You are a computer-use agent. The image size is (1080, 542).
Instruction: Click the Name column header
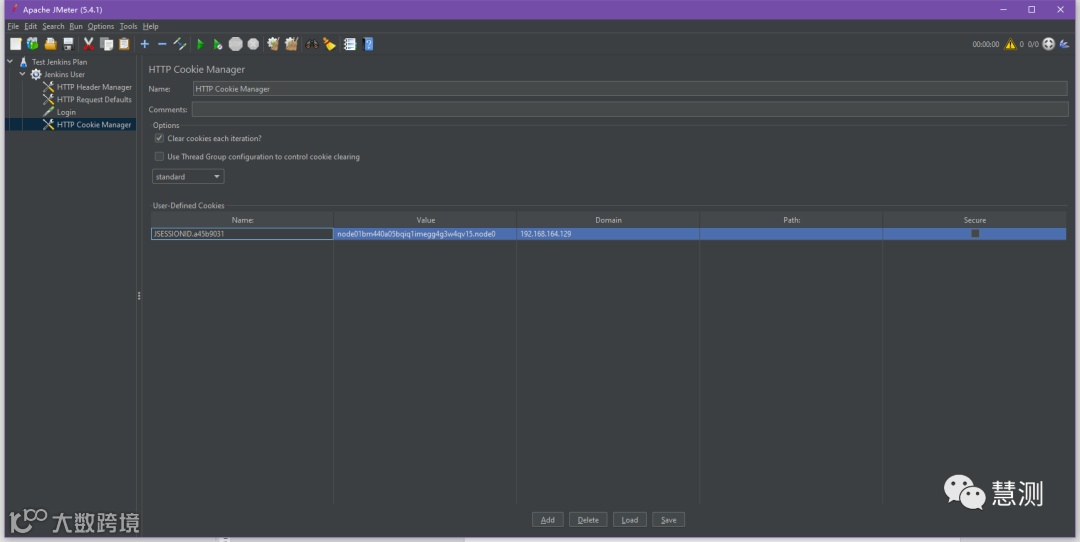pos(242,220)
